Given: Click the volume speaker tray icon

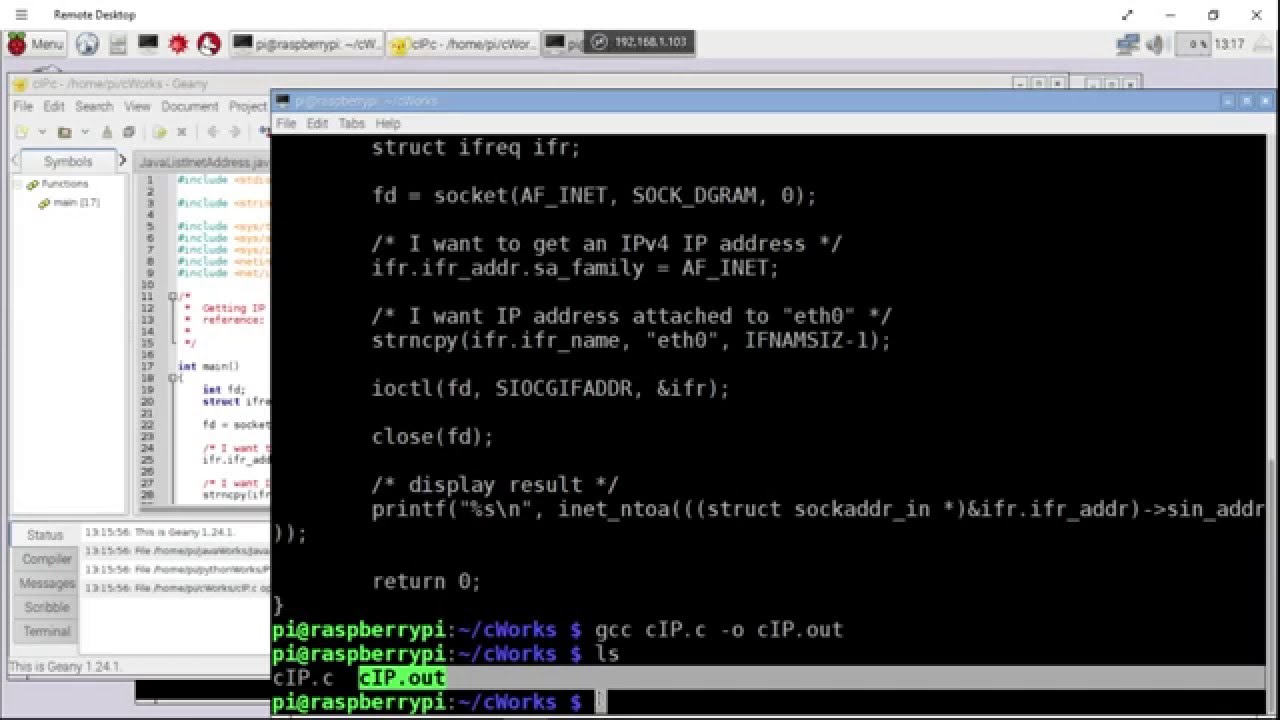Looking at the screenshot, I should click(1155, 44).
